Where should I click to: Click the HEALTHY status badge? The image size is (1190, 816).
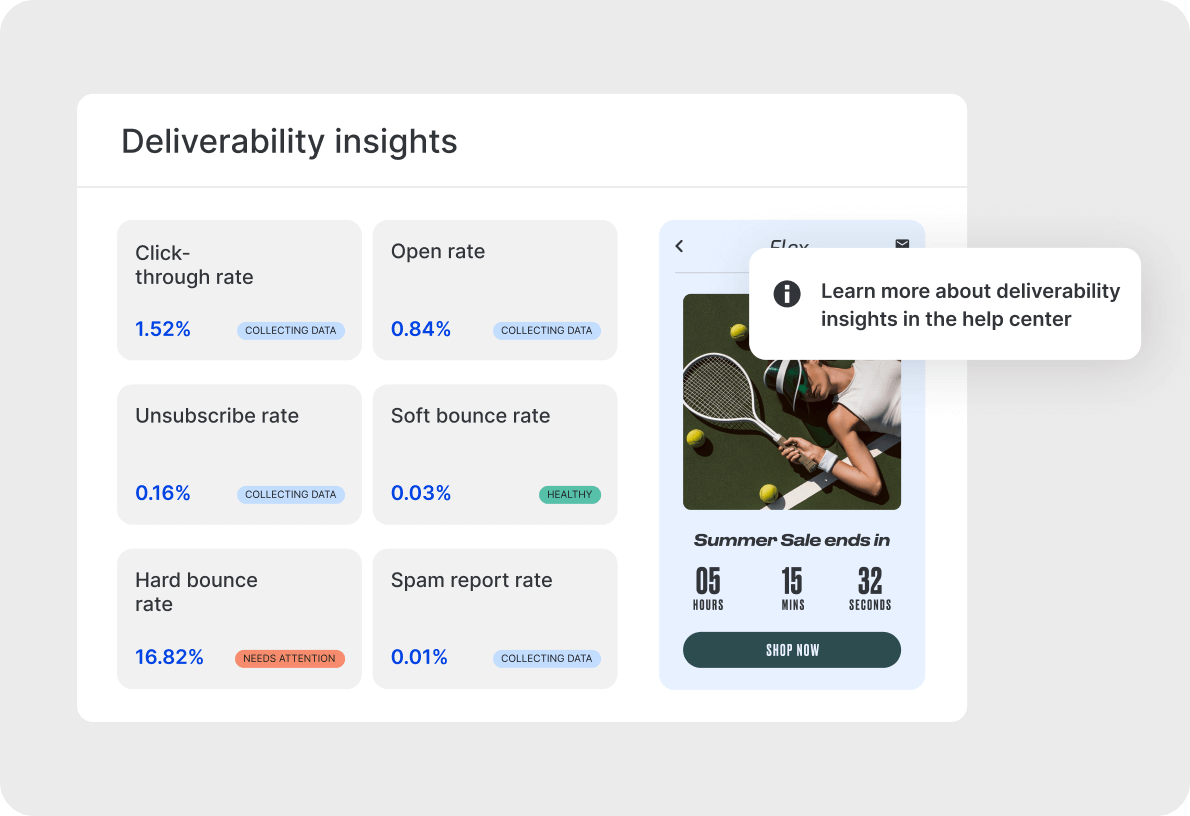570,494
